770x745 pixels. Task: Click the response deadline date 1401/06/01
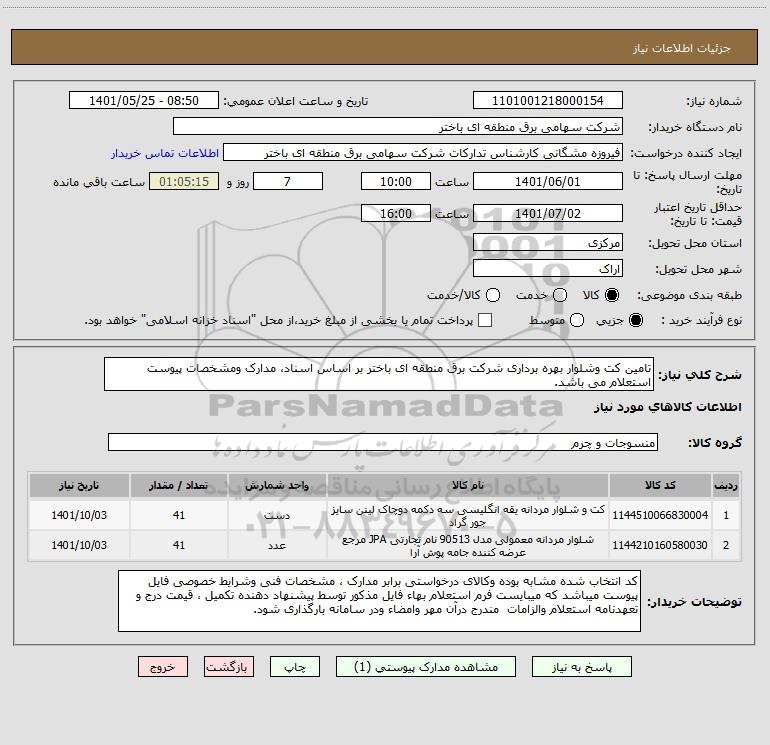(548, 181)
